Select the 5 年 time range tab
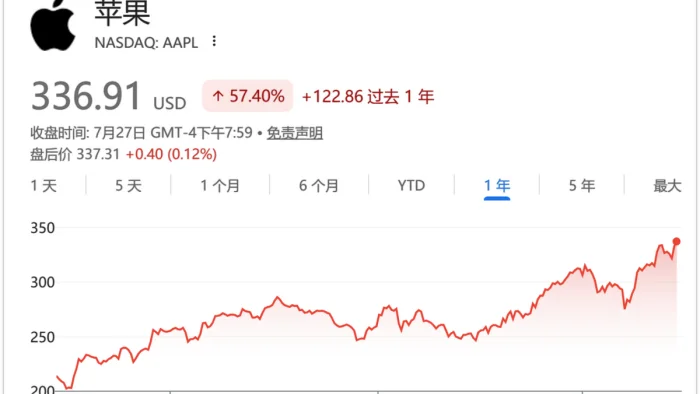Screen dimensions: 700x394 [582, 186]
